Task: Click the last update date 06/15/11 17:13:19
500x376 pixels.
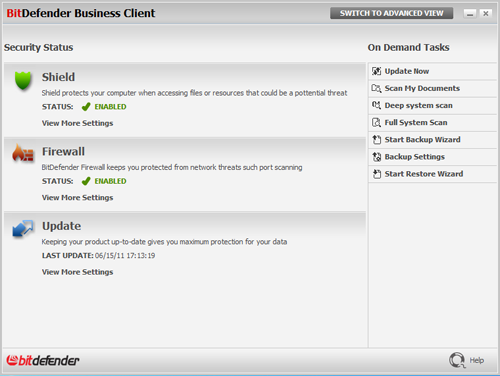Action: (125, 256)
